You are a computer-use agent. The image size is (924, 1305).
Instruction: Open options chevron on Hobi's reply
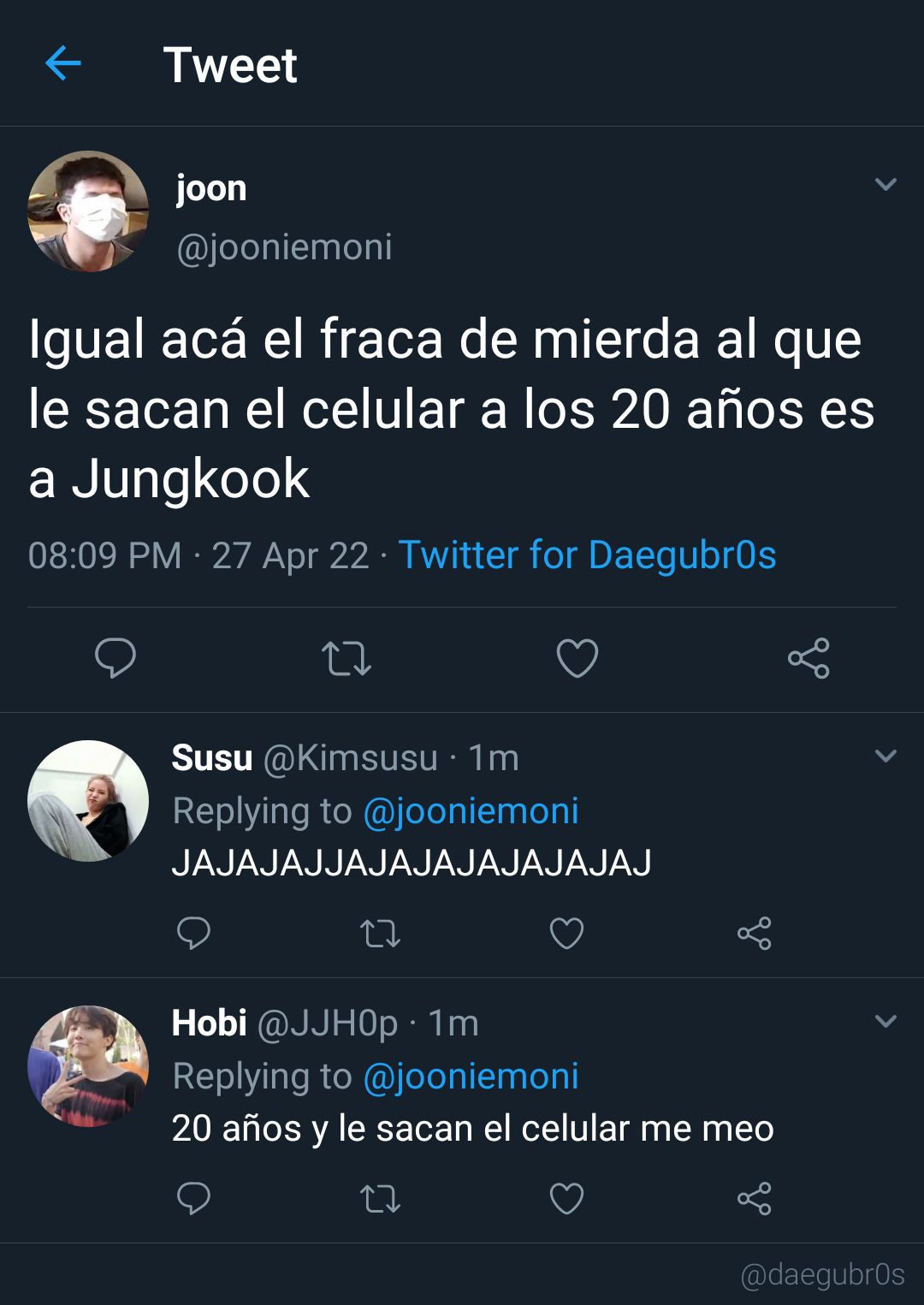885,1021
